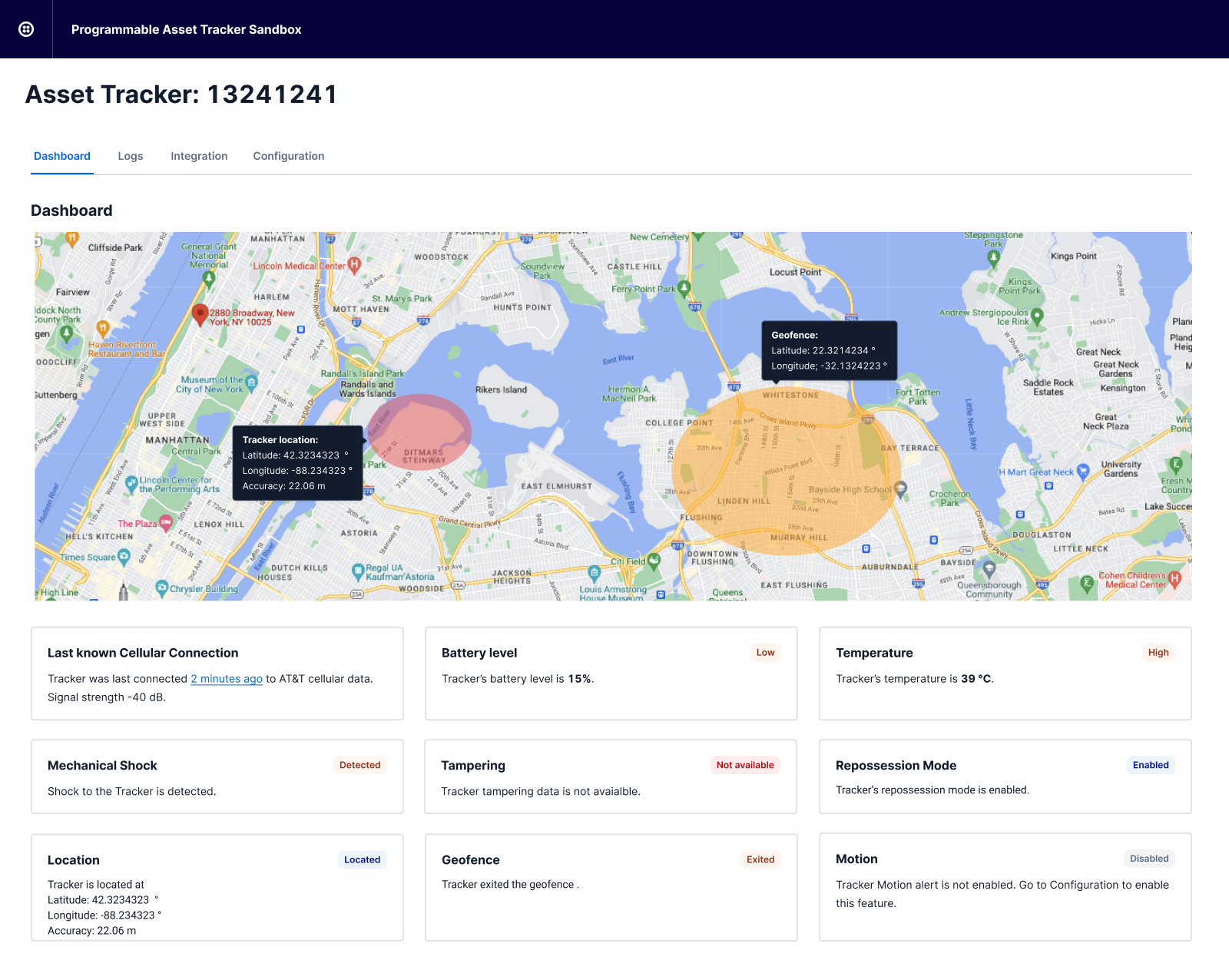Click the Enabled badge on Repossession Mode

tap(1150, 765)
